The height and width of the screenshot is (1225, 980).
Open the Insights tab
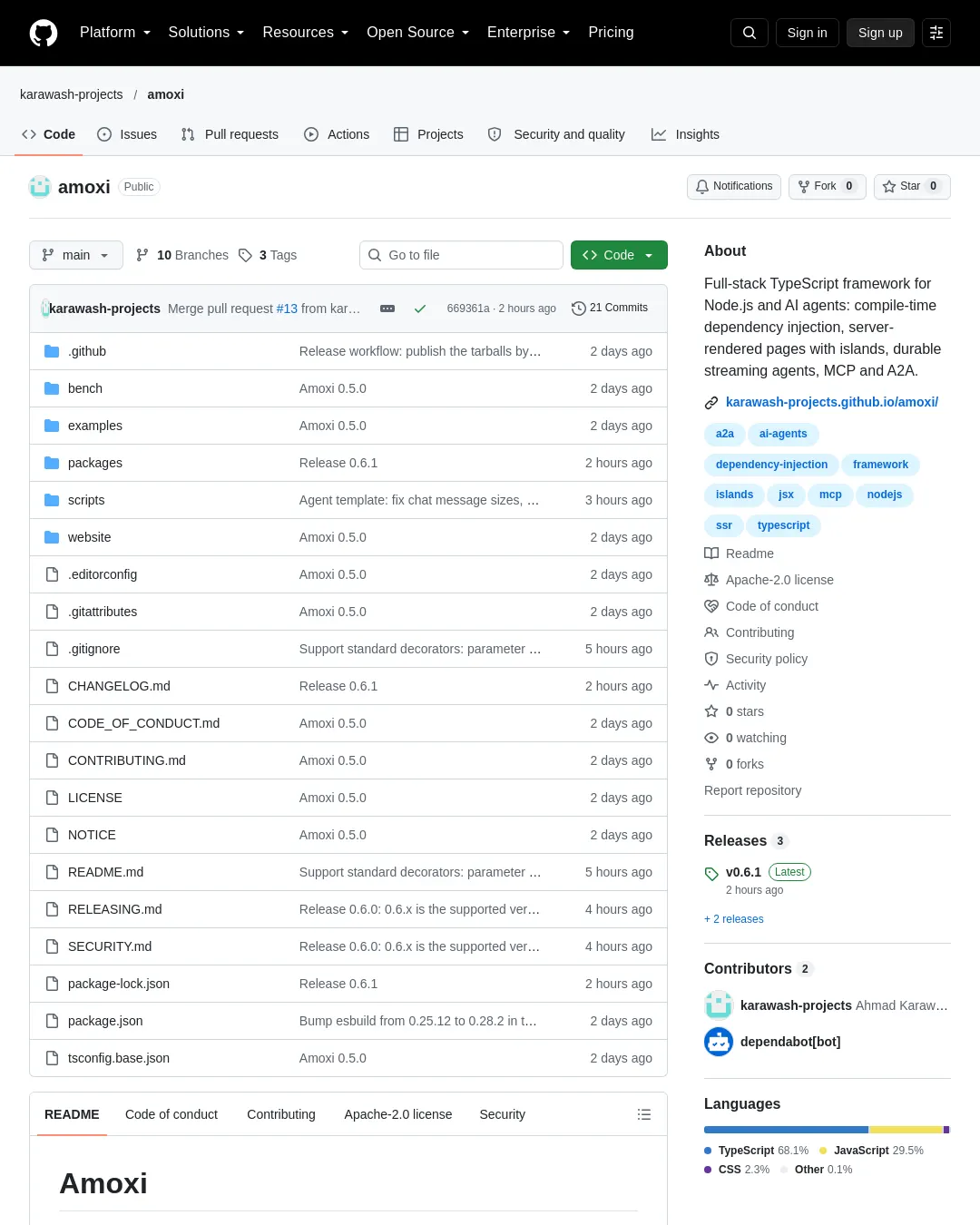[x=685, y=134]
